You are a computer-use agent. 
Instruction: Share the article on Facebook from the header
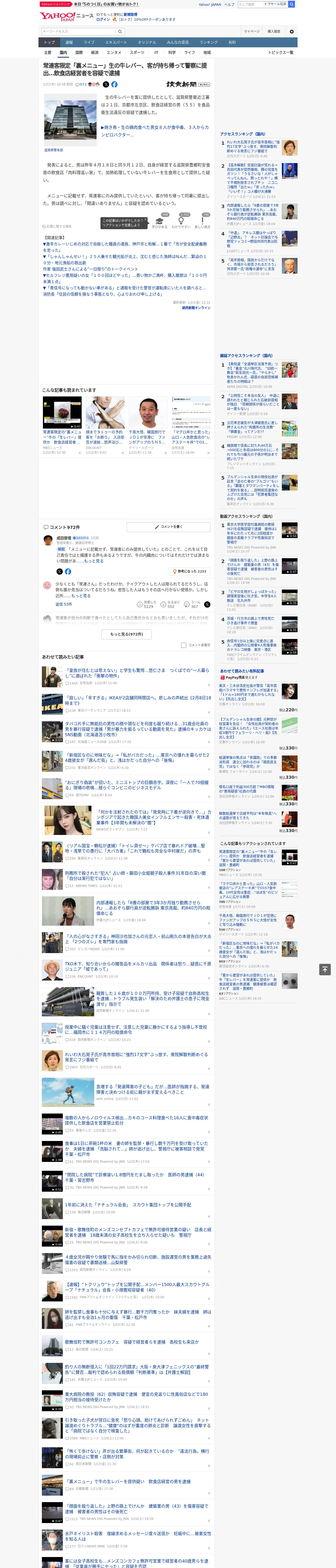click(x=114, y=85)
